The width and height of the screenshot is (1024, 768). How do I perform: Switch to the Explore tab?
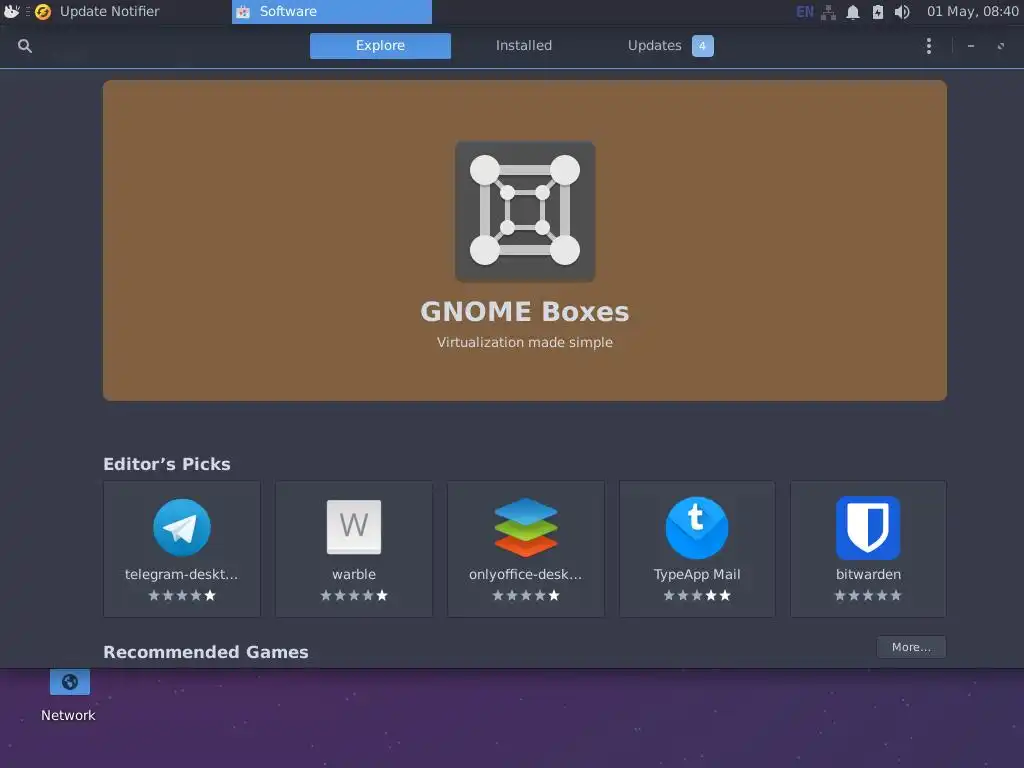[380, 46]
